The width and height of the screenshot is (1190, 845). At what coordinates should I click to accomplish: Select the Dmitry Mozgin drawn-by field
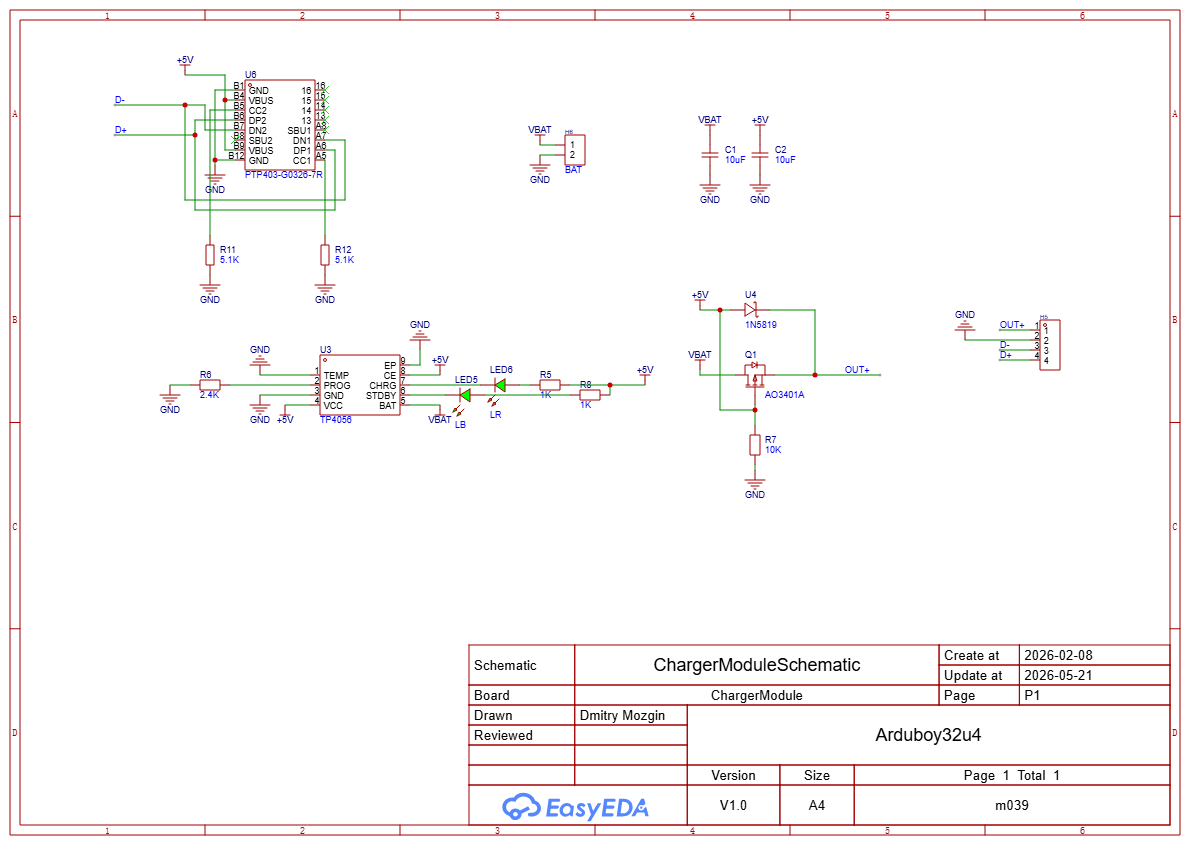coord(631,715)
